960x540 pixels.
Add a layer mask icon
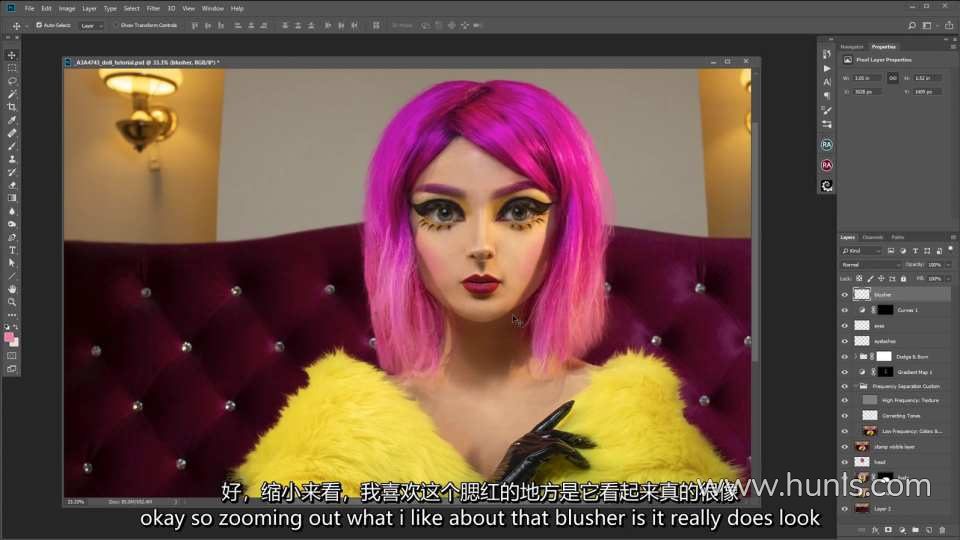tap(888, 530)
